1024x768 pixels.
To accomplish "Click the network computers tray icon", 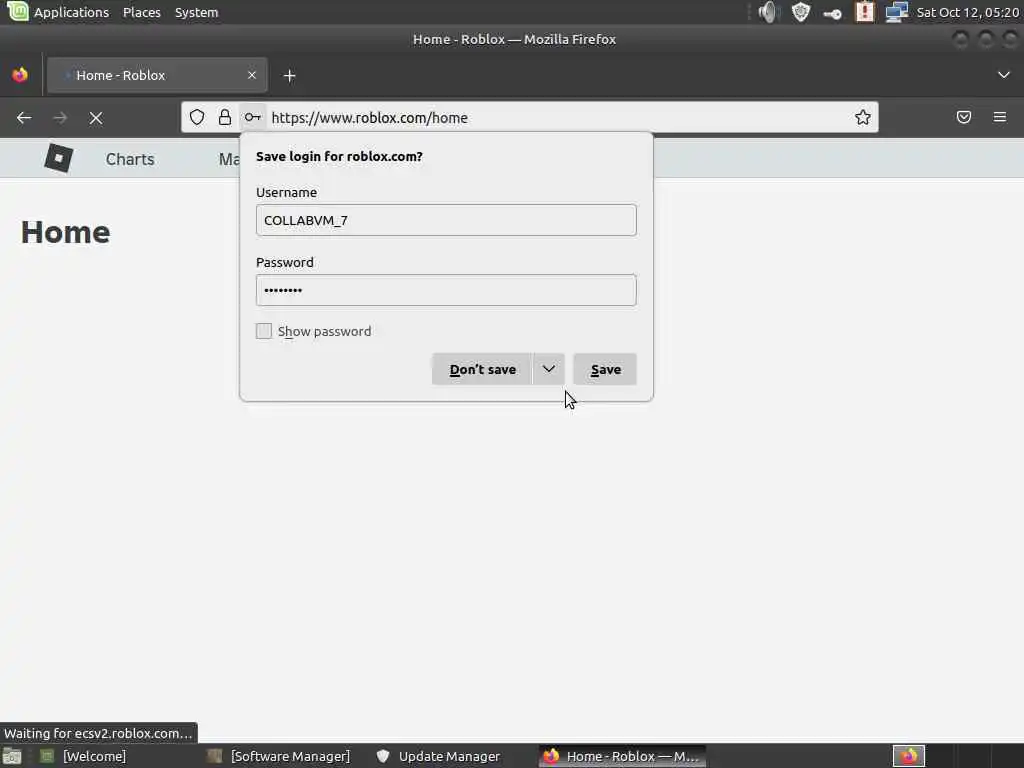I will pos(897,12).
